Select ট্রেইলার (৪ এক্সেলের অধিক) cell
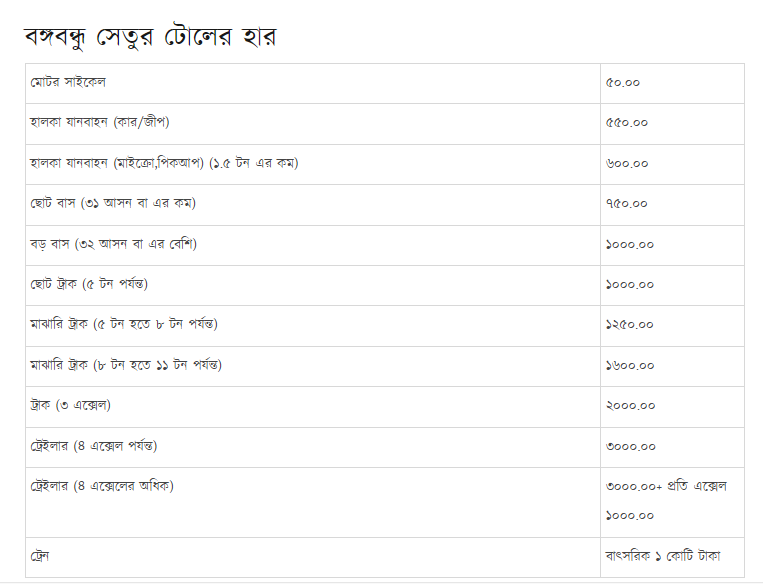Screen dimensions: 763x584 (x=313, y=503)
